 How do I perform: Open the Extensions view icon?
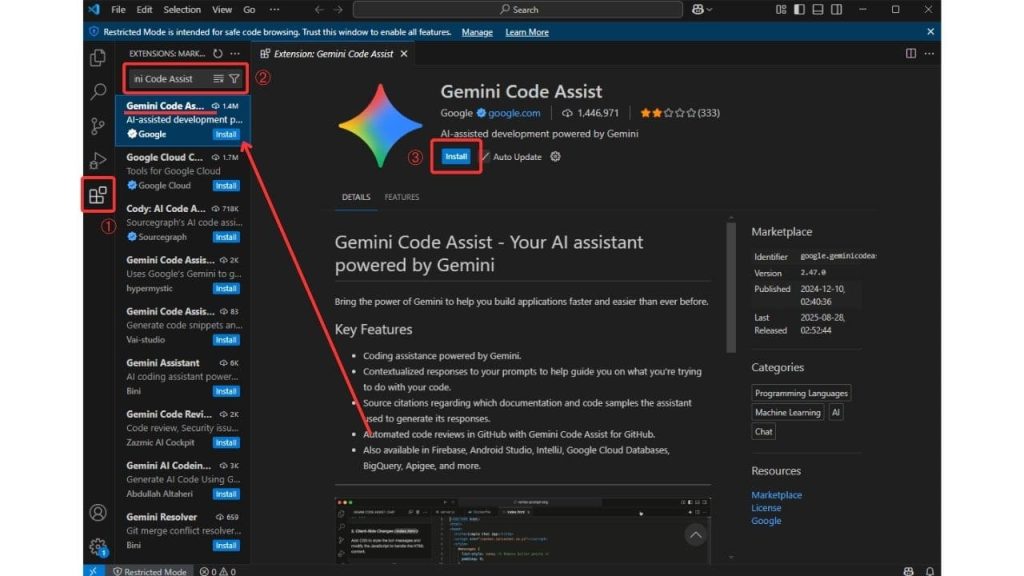[98, 195]
